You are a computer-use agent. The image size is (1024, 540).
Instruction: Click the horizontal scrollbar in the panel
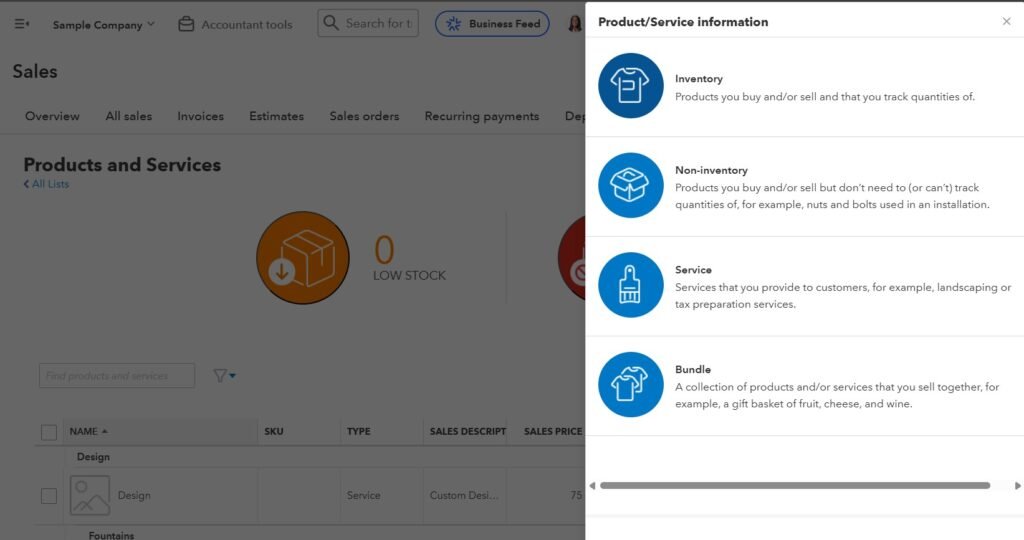795,486
